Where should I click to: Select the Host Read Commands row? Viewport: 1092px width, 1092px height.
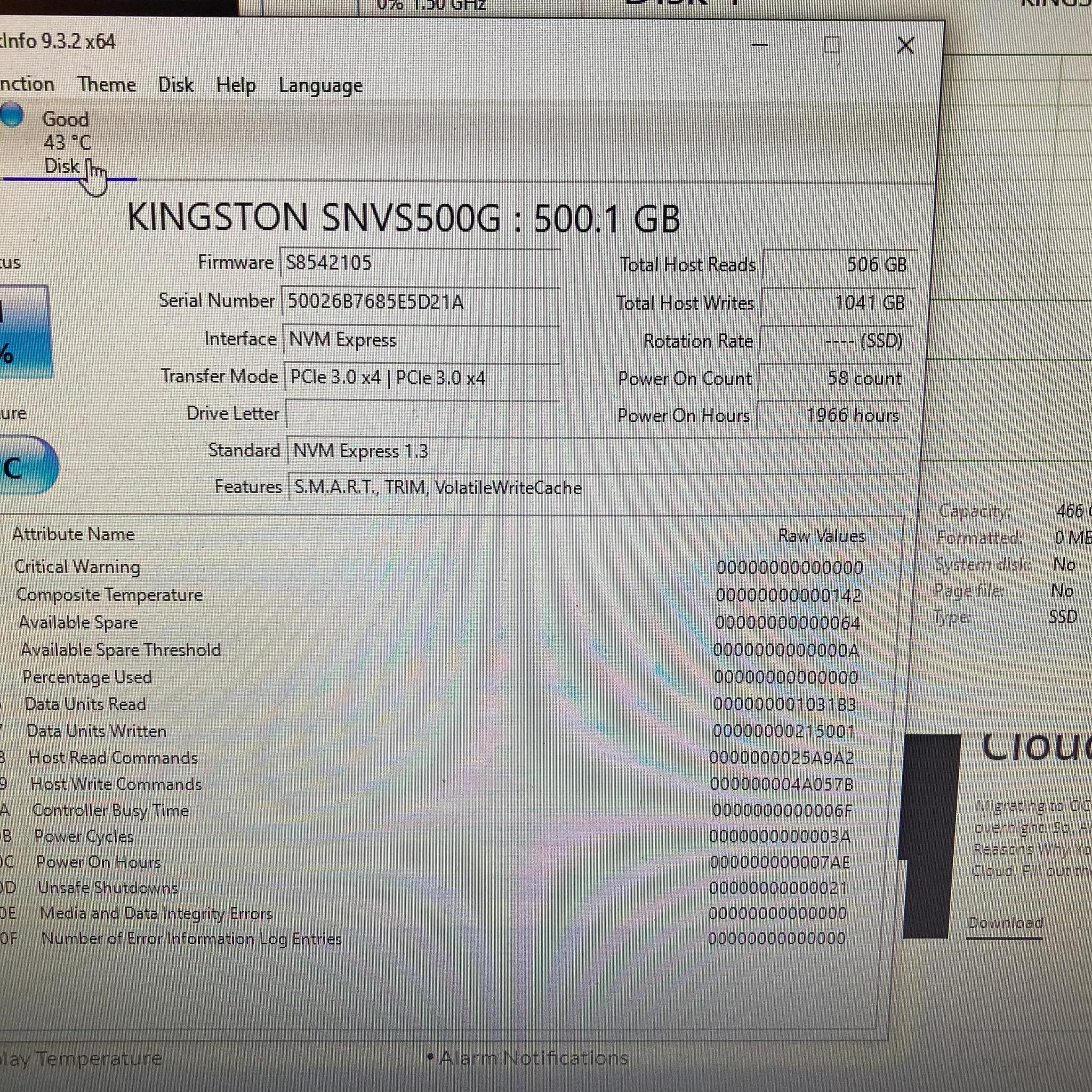(438, 758)
